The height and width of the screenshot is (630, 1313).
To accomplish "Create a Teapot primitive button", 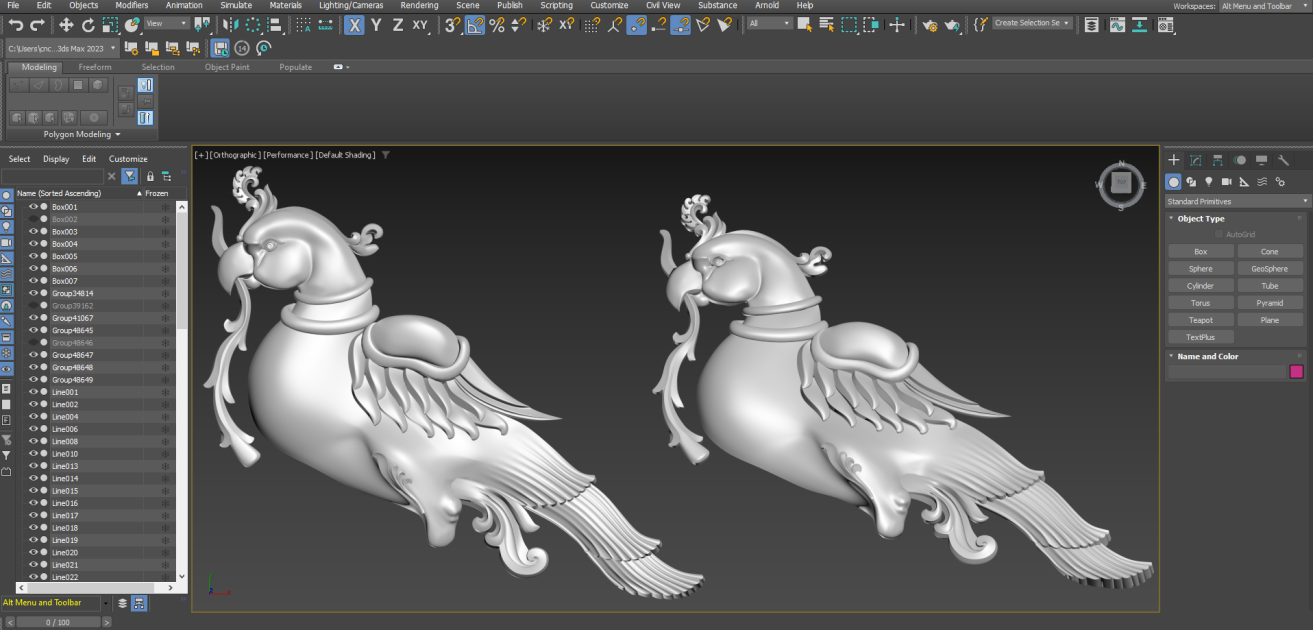I will pos(1201,320).
